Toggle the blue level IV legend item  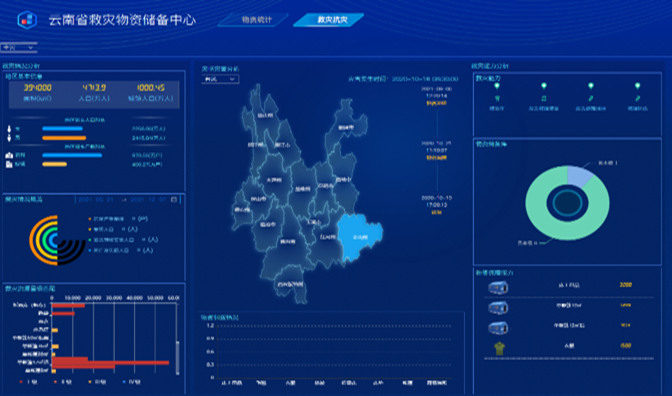[x=132, y=382]
